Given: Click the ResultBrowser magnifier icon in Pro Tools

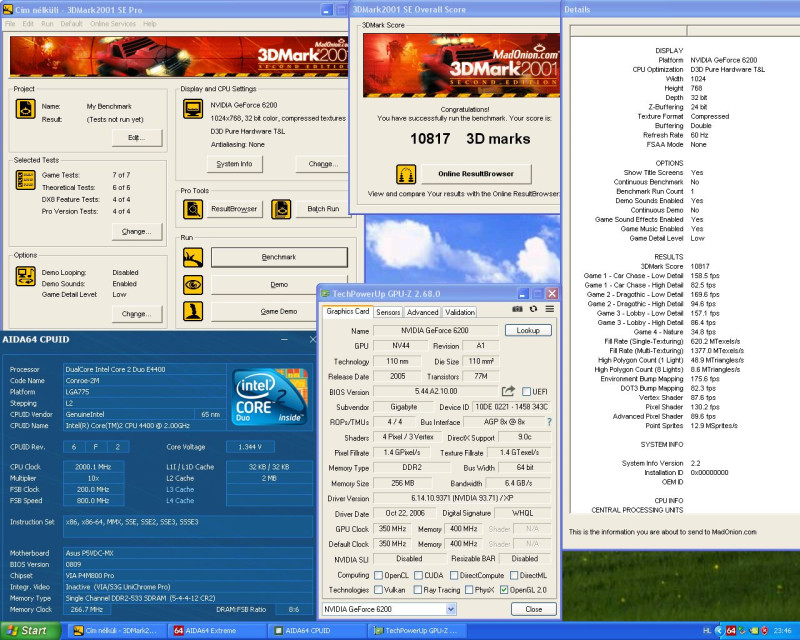Looking at the screenshot, I should (193, 209).
